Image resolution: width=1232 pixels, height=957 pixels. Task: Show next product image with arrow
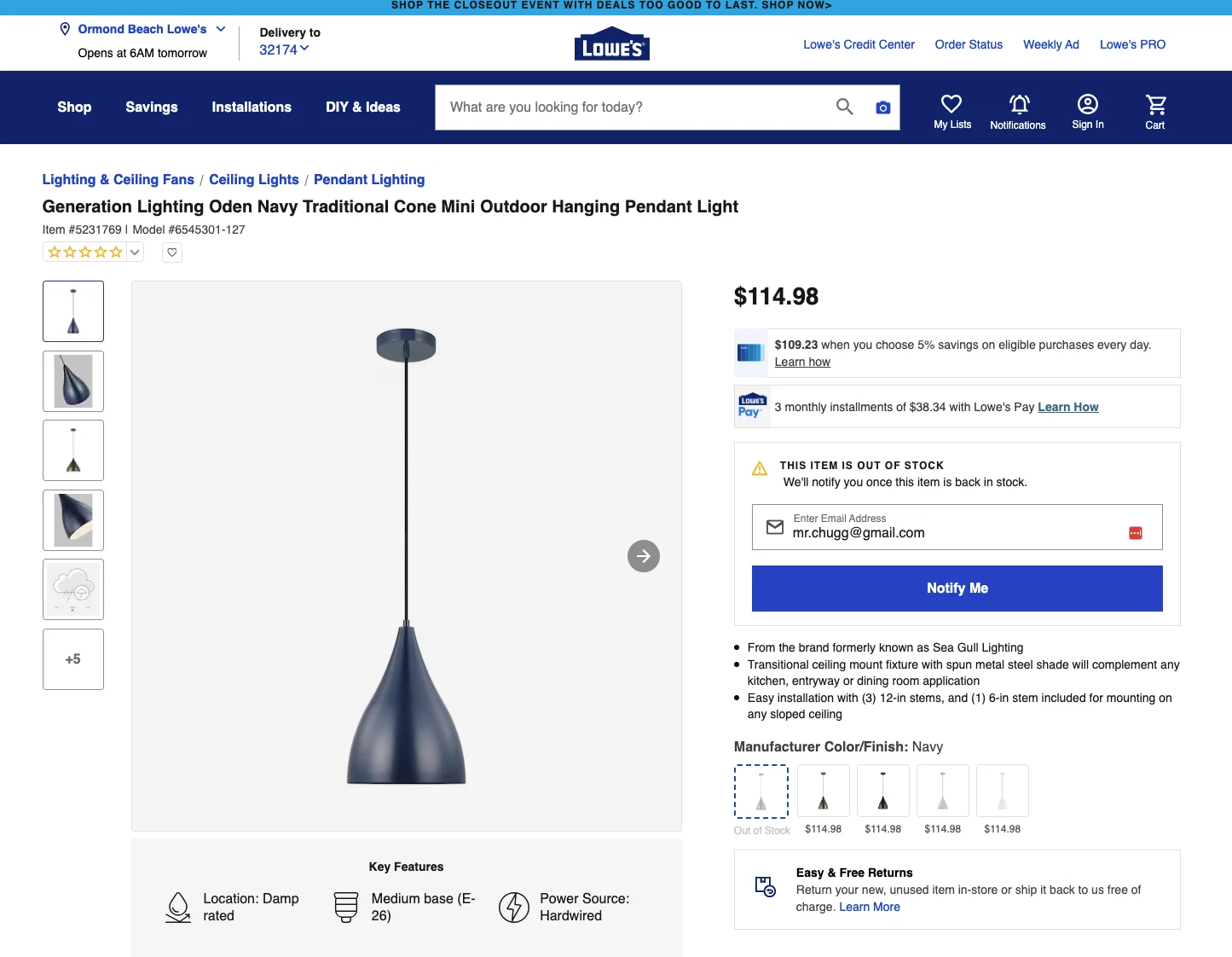click(x=644, y=556)
